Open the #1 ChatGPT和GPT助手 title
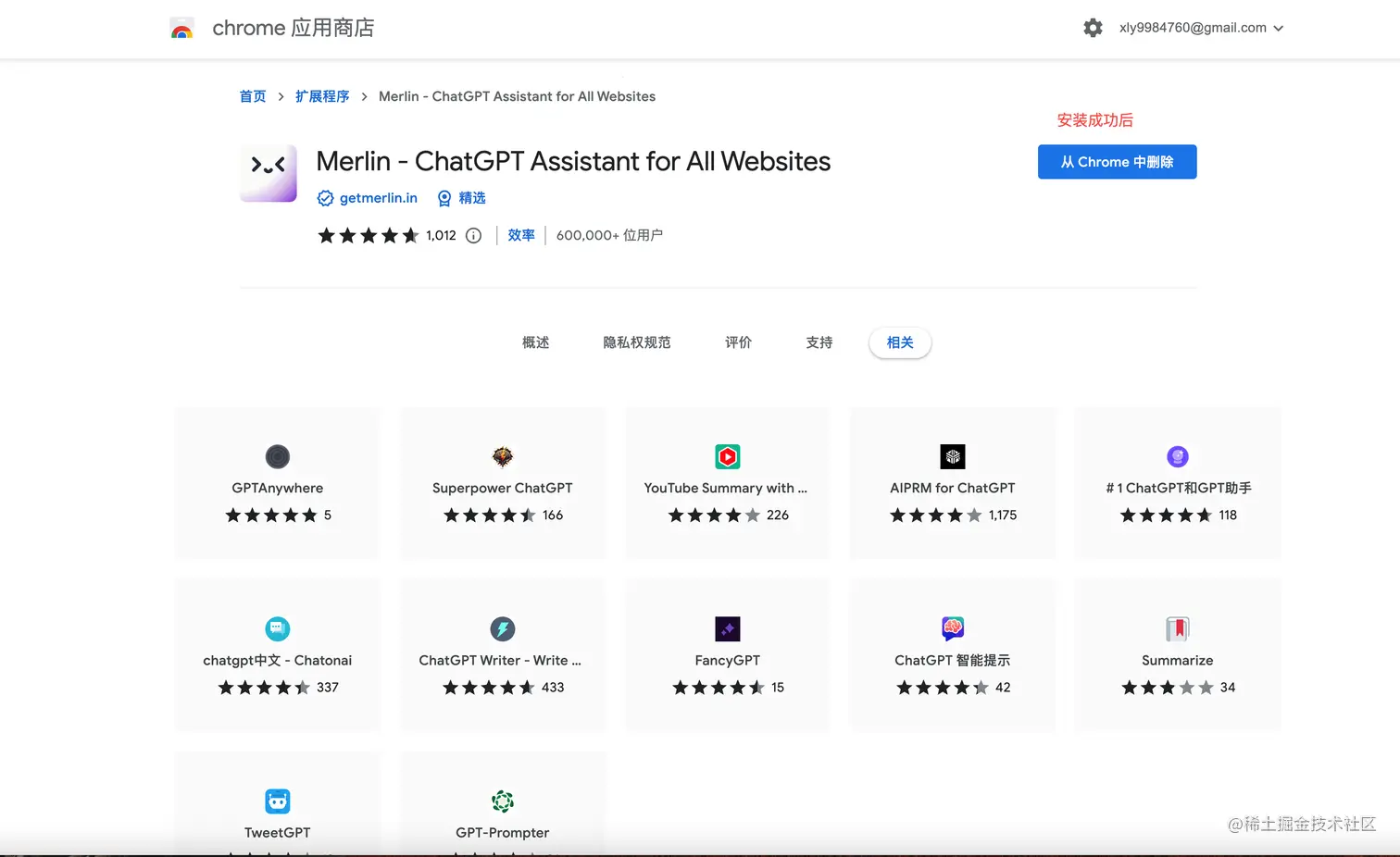This screenshot has width=1400, height=857. pyautogui.click(x=1179, y=488)
